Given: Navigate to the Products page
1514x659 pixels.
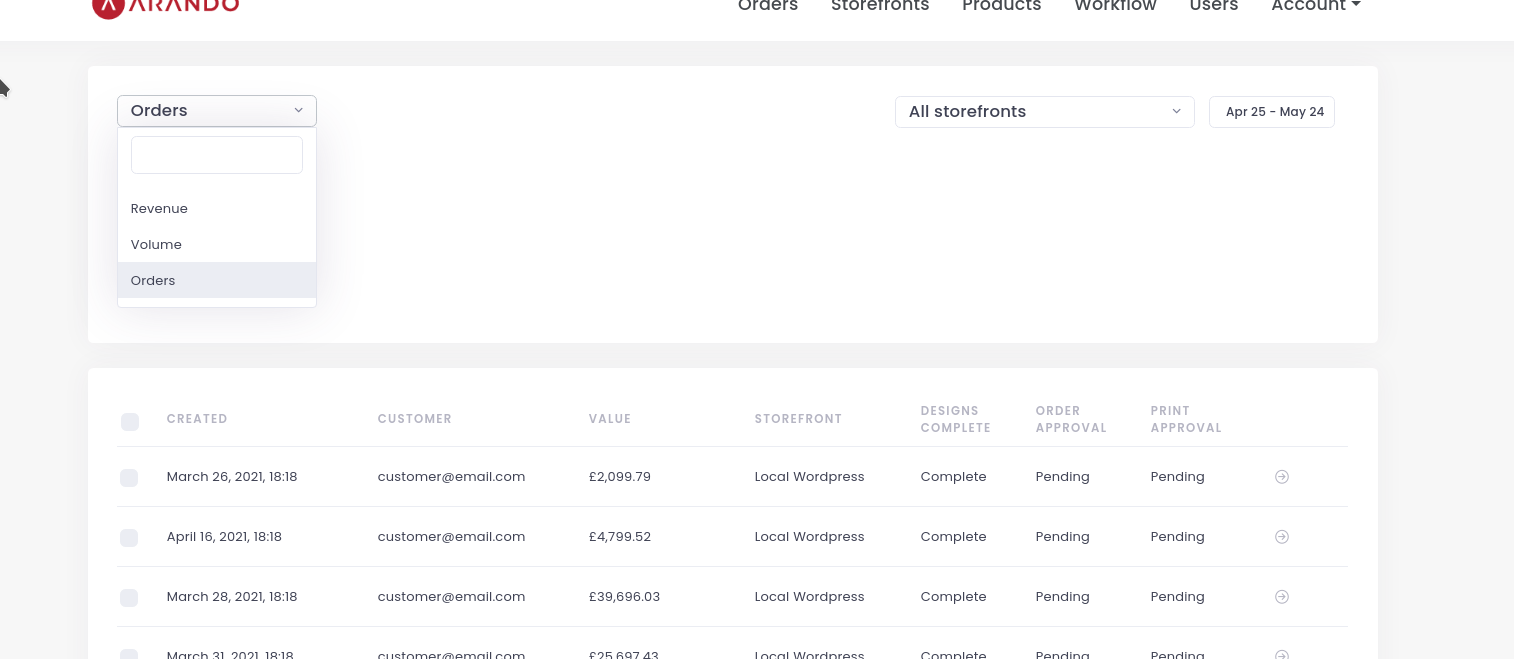Looking at the screenshot, I should 1001,6.
